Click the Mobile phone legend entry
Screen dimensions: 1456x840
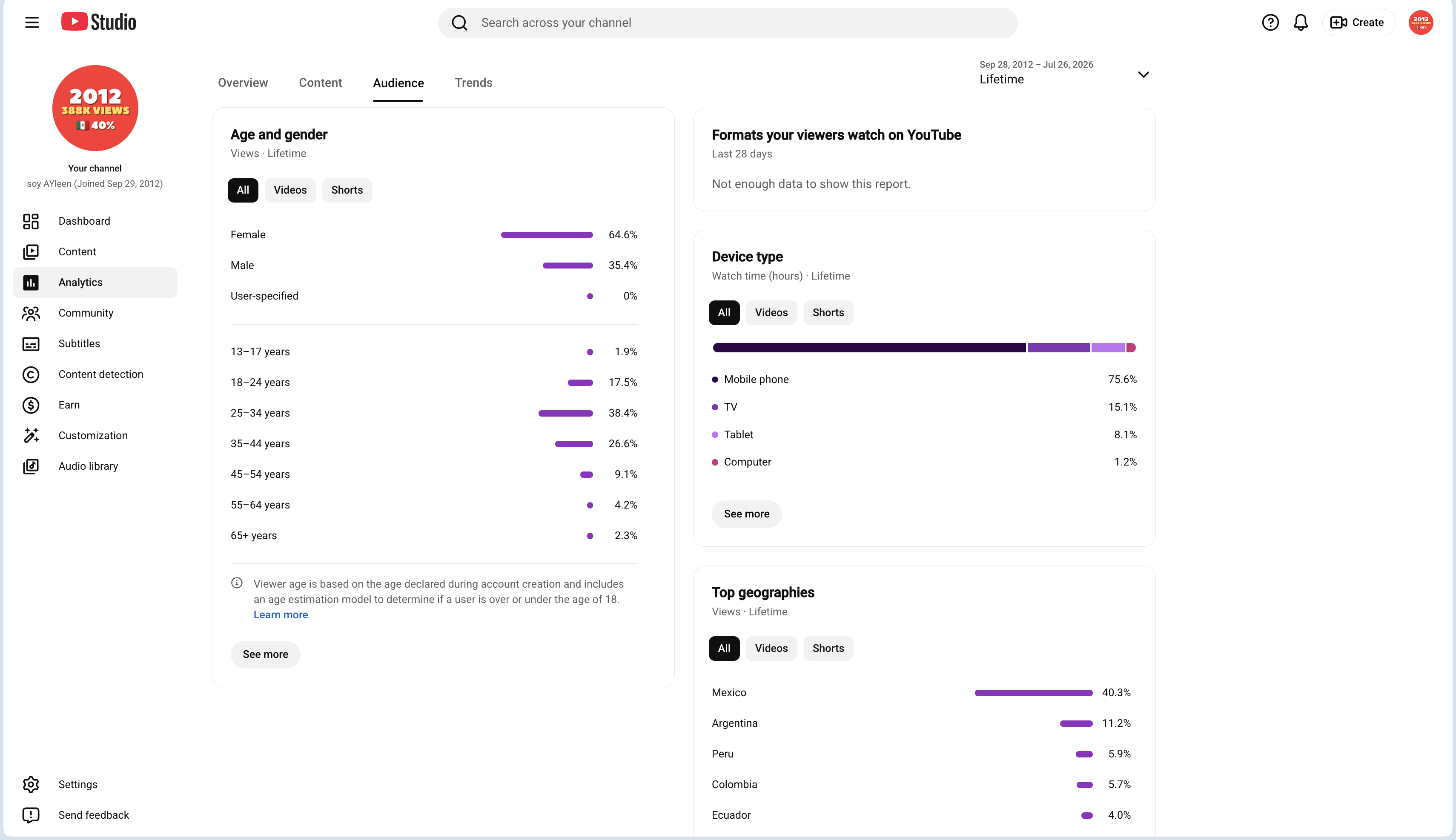[751, 380]
